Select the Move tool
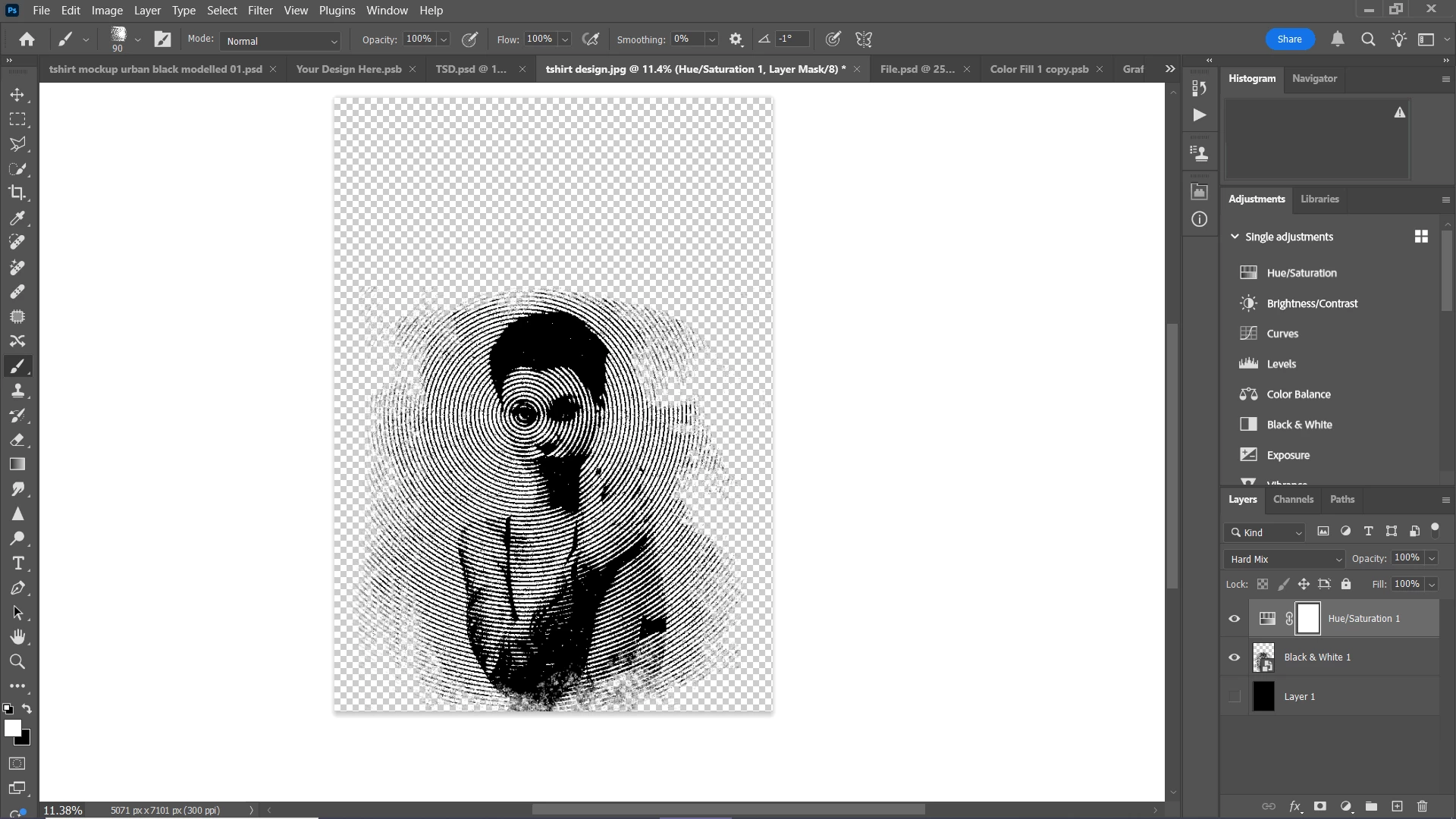1456x819 pixels. coord(17,95)
